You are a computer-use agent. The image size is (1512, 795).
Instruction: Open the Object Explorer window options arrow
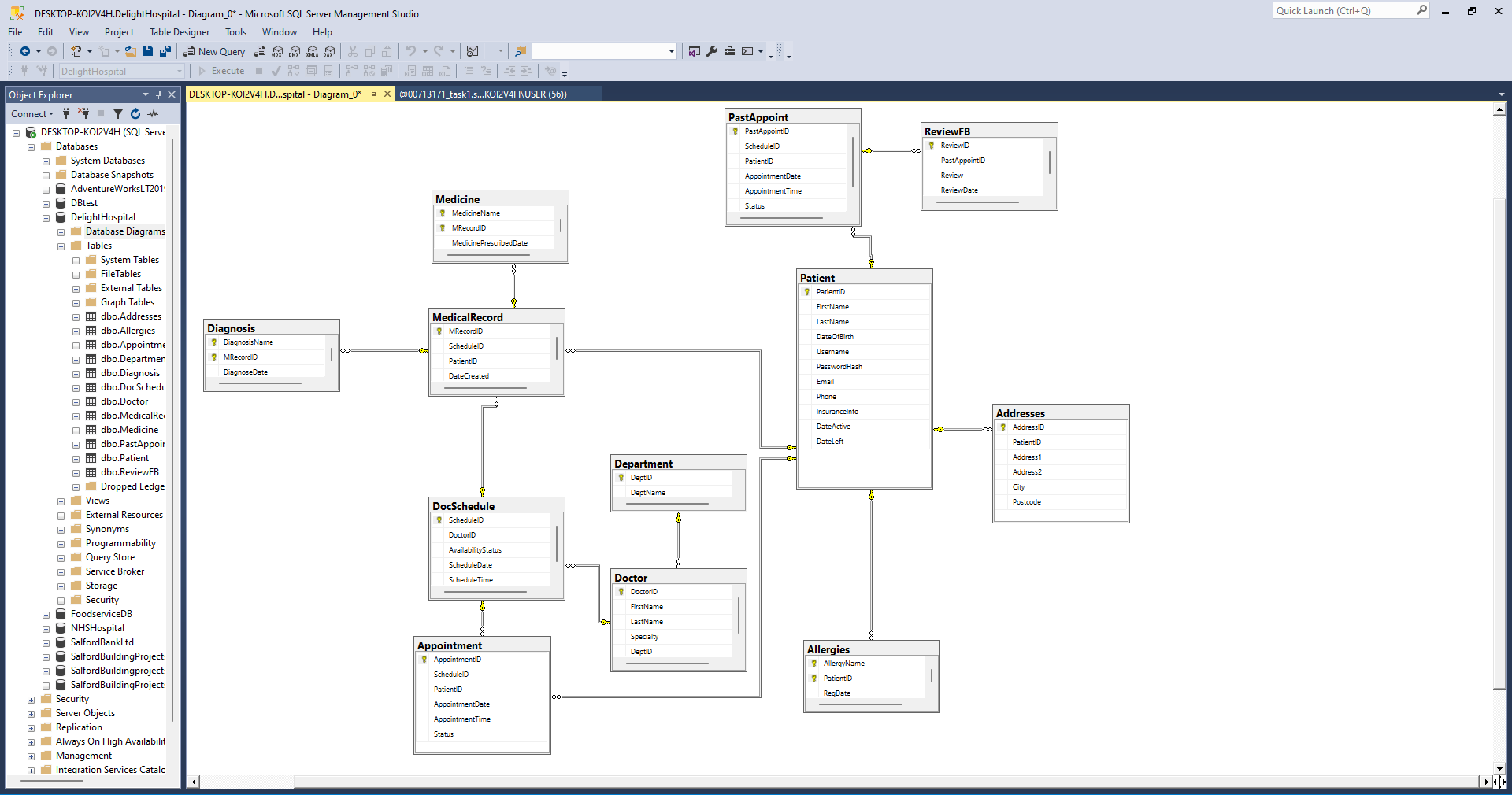pyautogui.click(x=146, y=94)
